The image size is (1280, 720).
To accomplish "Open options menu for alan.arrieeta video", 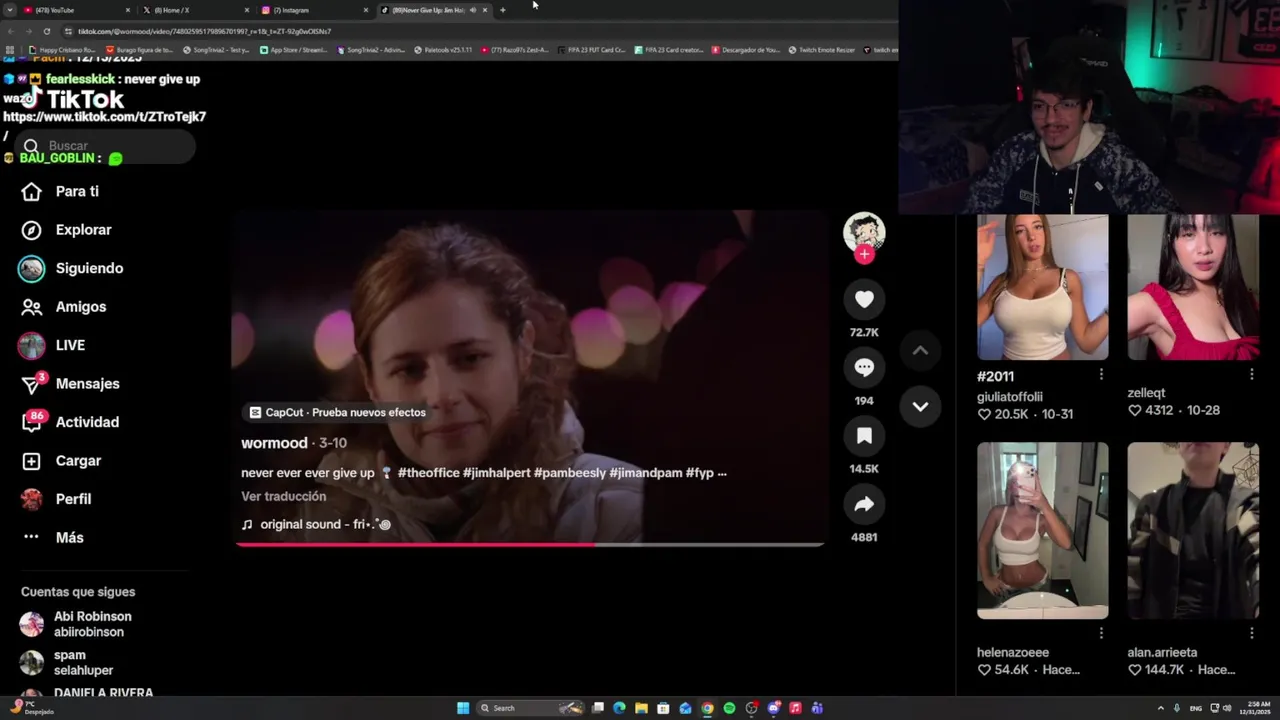I will 1251,633.
